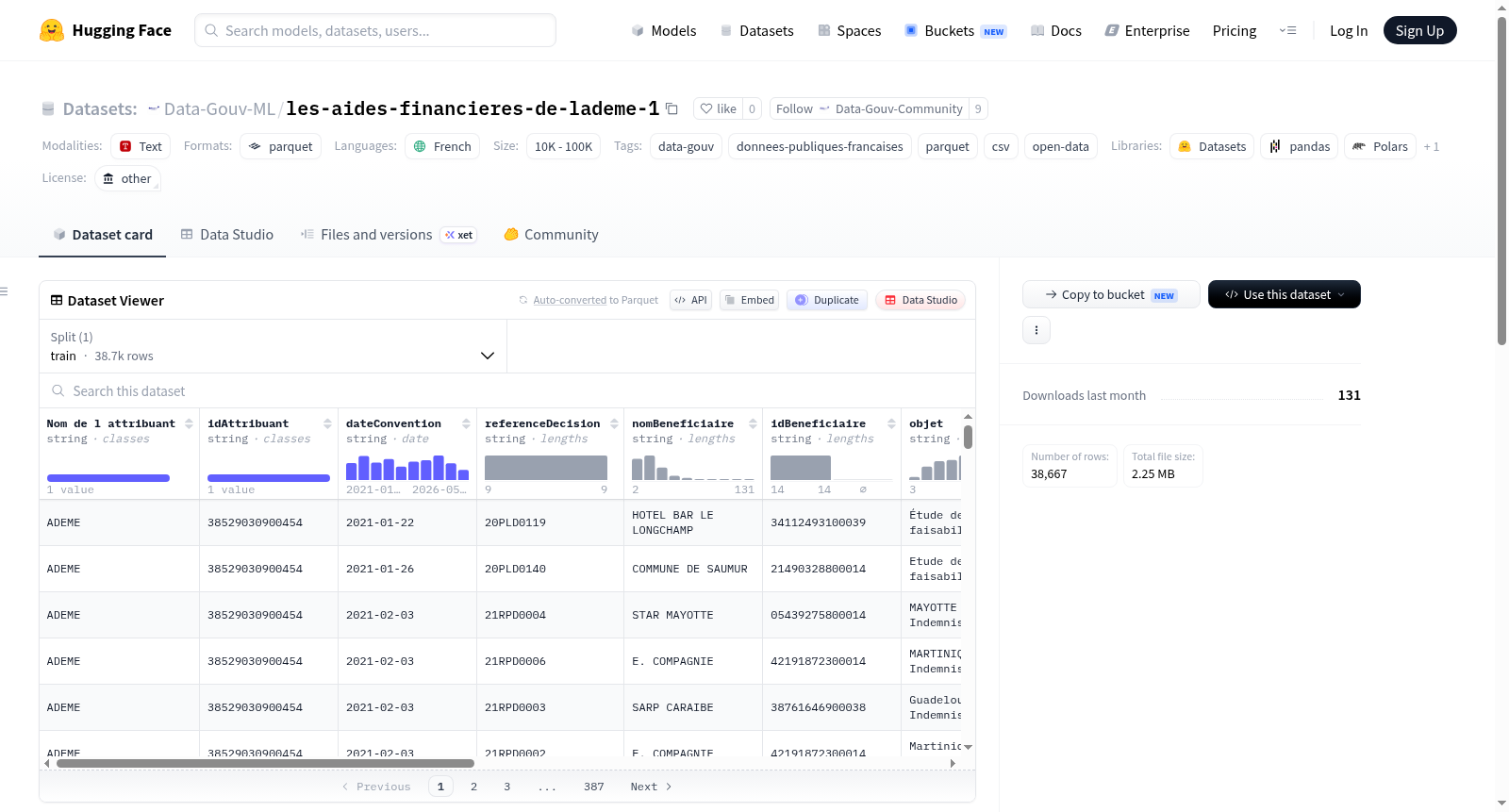Go to page 3 of the table

(507, 787)
